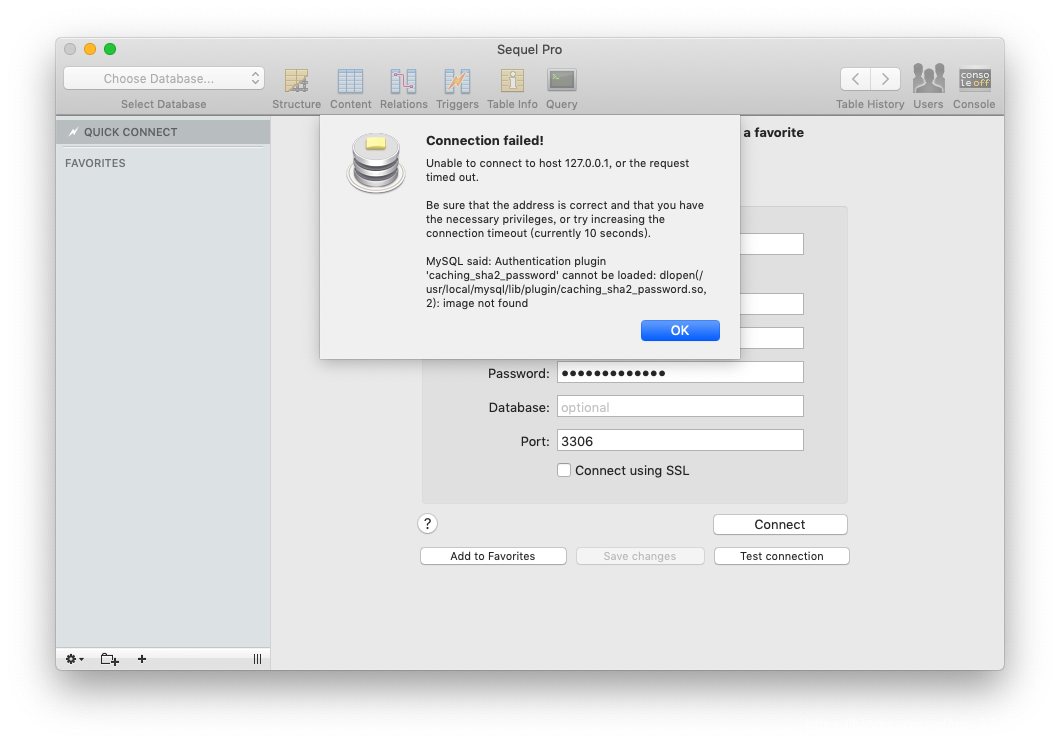Minimize window with yellow button

click(90, 49)
